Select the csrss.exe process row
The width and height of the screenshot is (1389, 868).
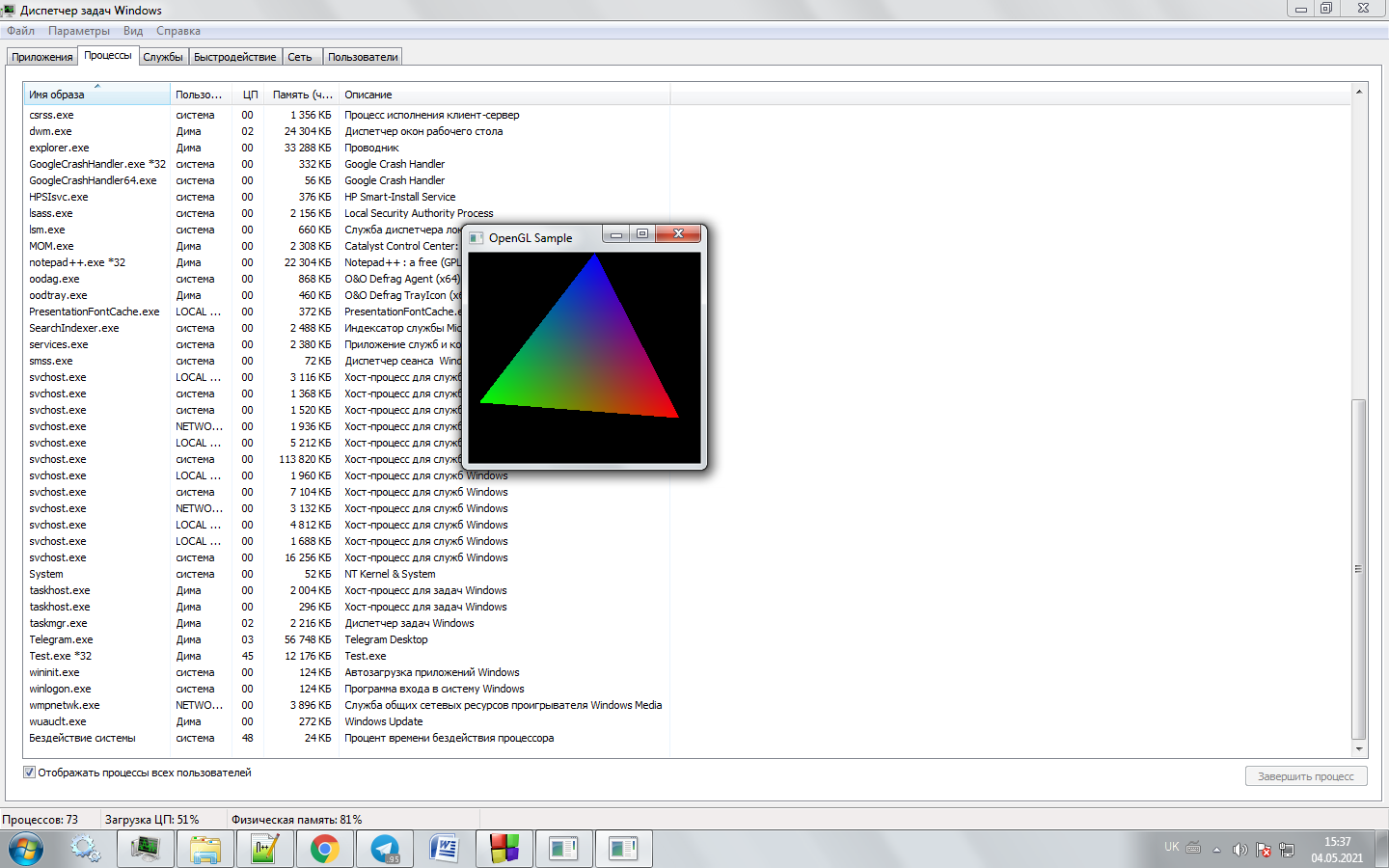[347, 115]
